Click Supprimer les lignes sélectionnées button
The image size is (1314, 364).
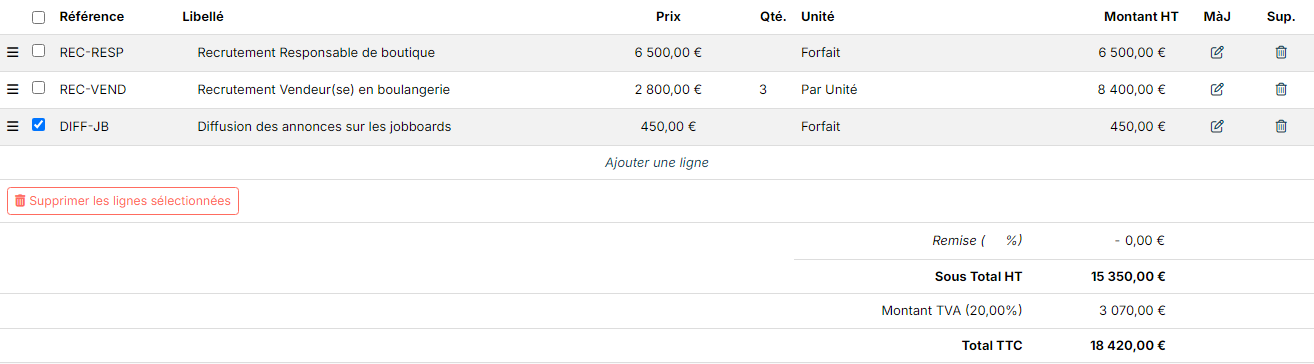tap(123, 201)
